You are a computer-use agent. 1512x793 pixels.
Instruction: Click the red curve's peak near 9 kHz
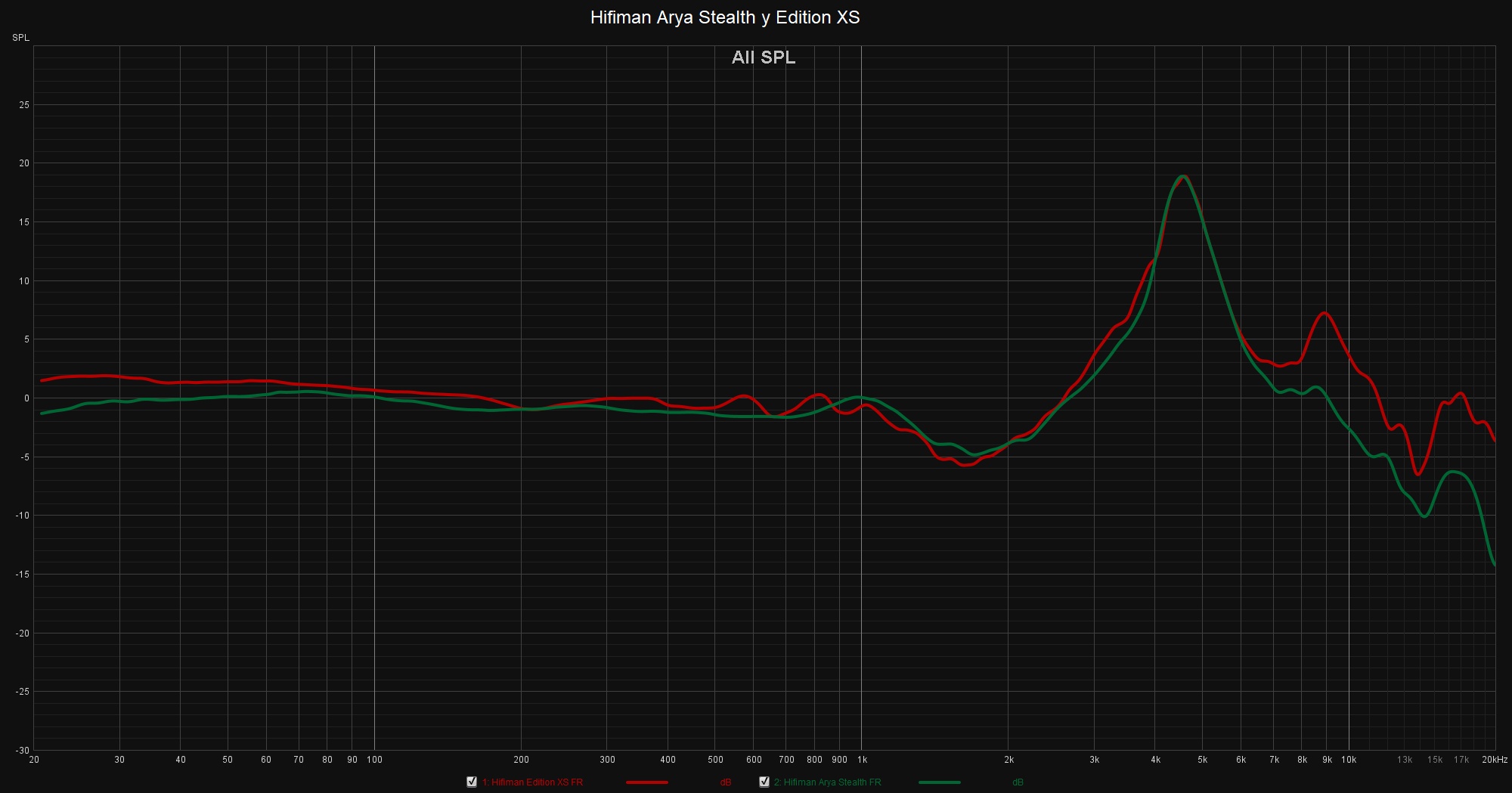pyautogui.click(x=1324, y=313)
